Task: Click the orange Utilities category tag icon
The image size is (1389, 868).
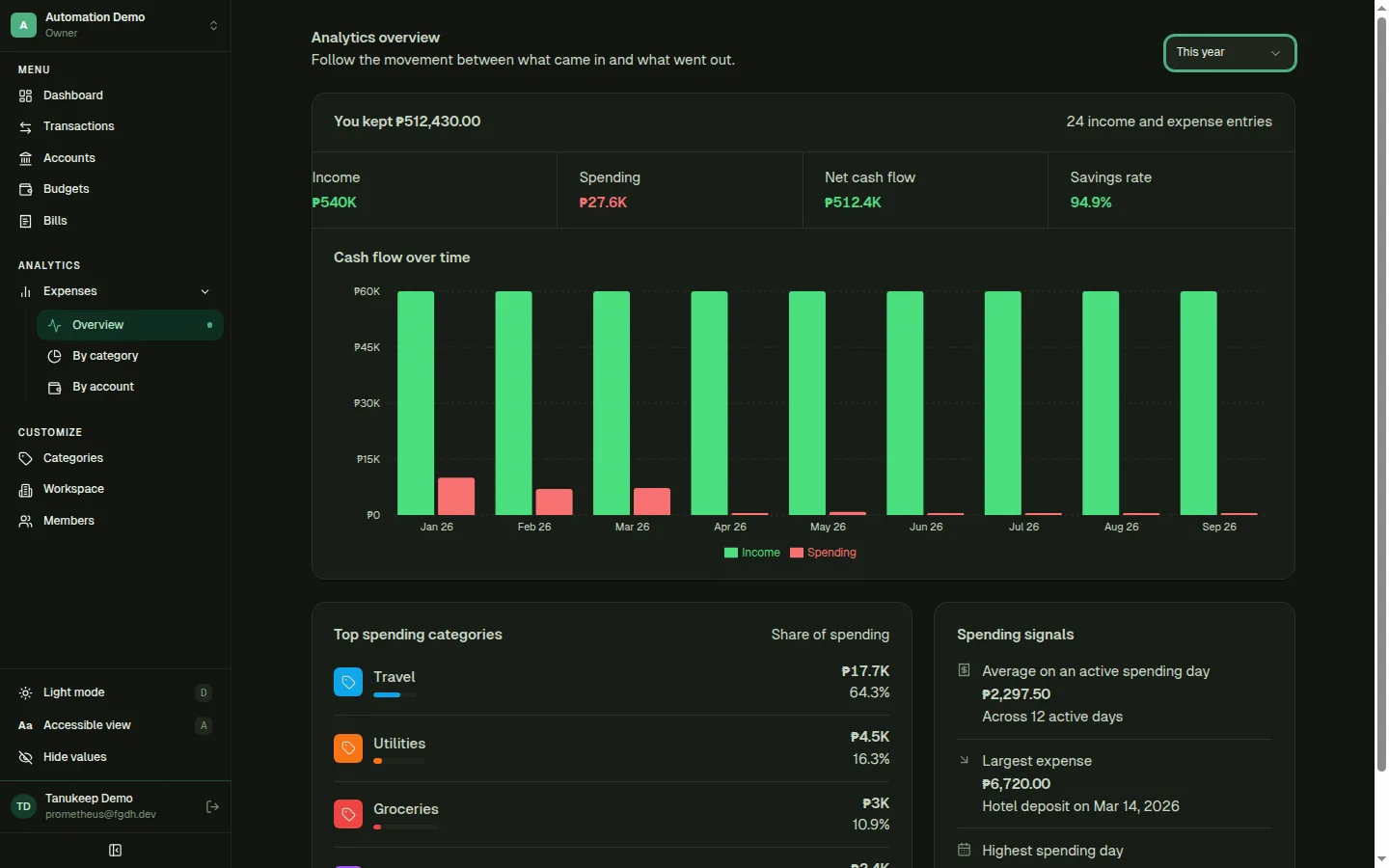Action: coord(348,748)
